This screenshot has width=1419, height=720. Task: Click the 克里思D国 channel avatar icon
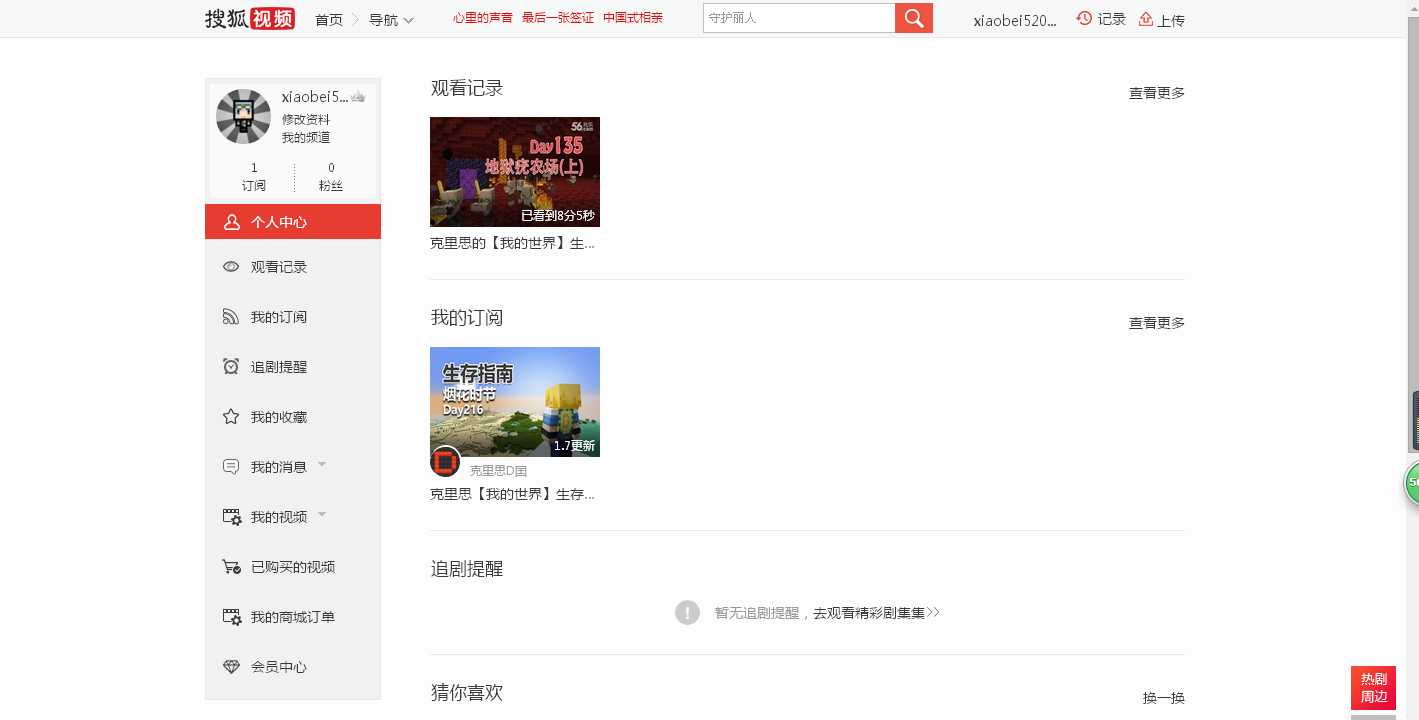point(445,461)
